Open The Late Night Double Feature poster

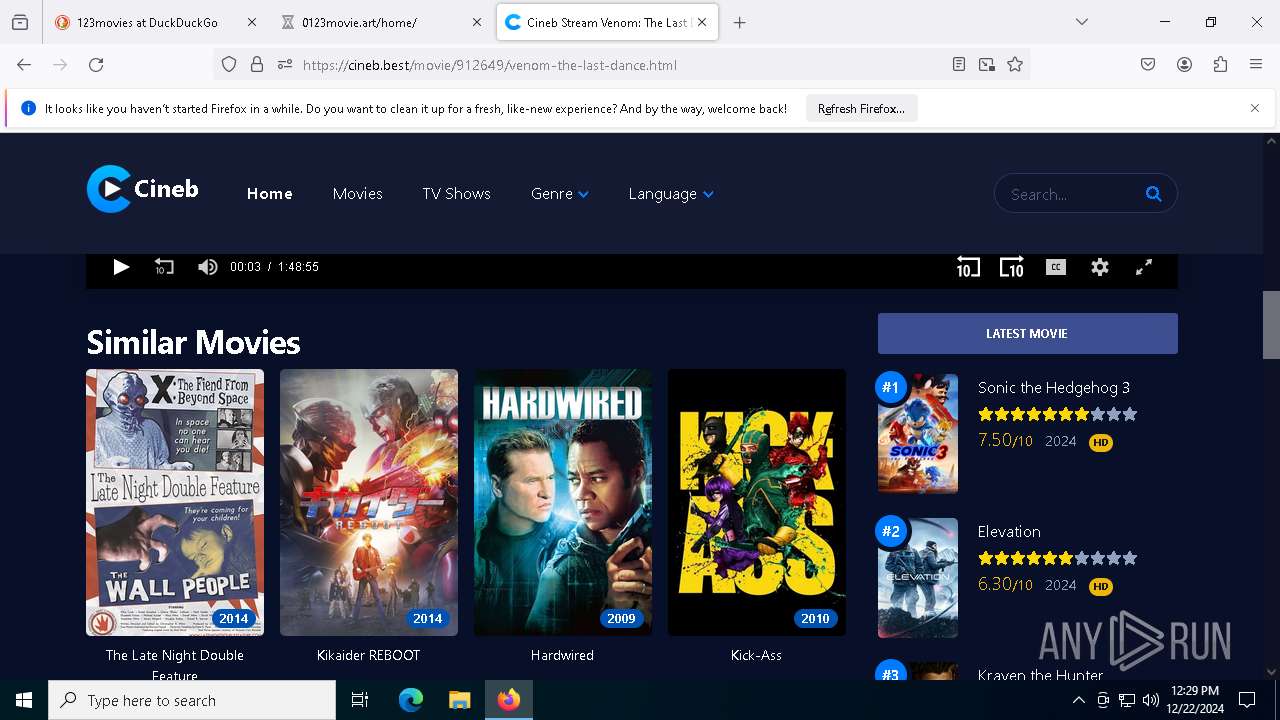tap(175, 503)
